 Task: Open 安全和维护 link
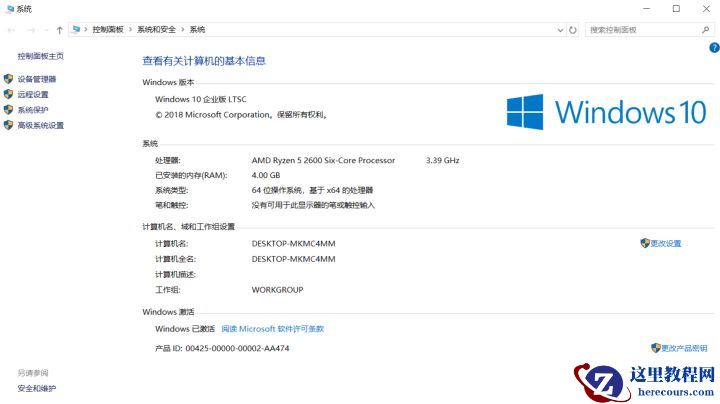coord(37,388)
